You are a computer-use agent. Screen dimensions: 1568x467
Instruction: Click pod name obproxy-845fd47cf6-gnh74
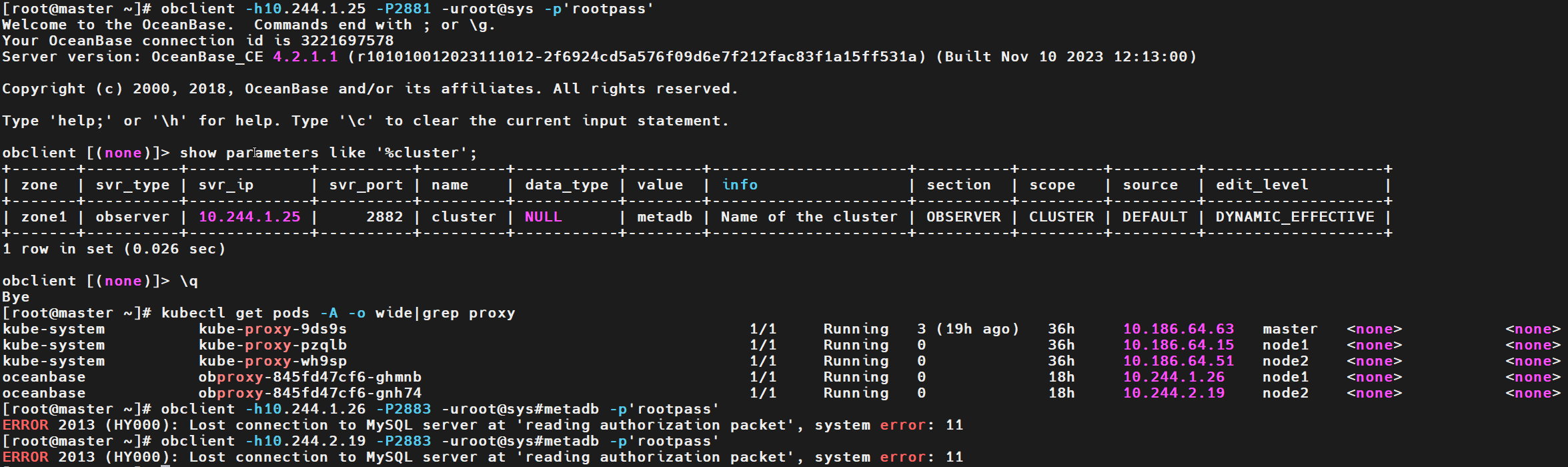tap(310, 393)
